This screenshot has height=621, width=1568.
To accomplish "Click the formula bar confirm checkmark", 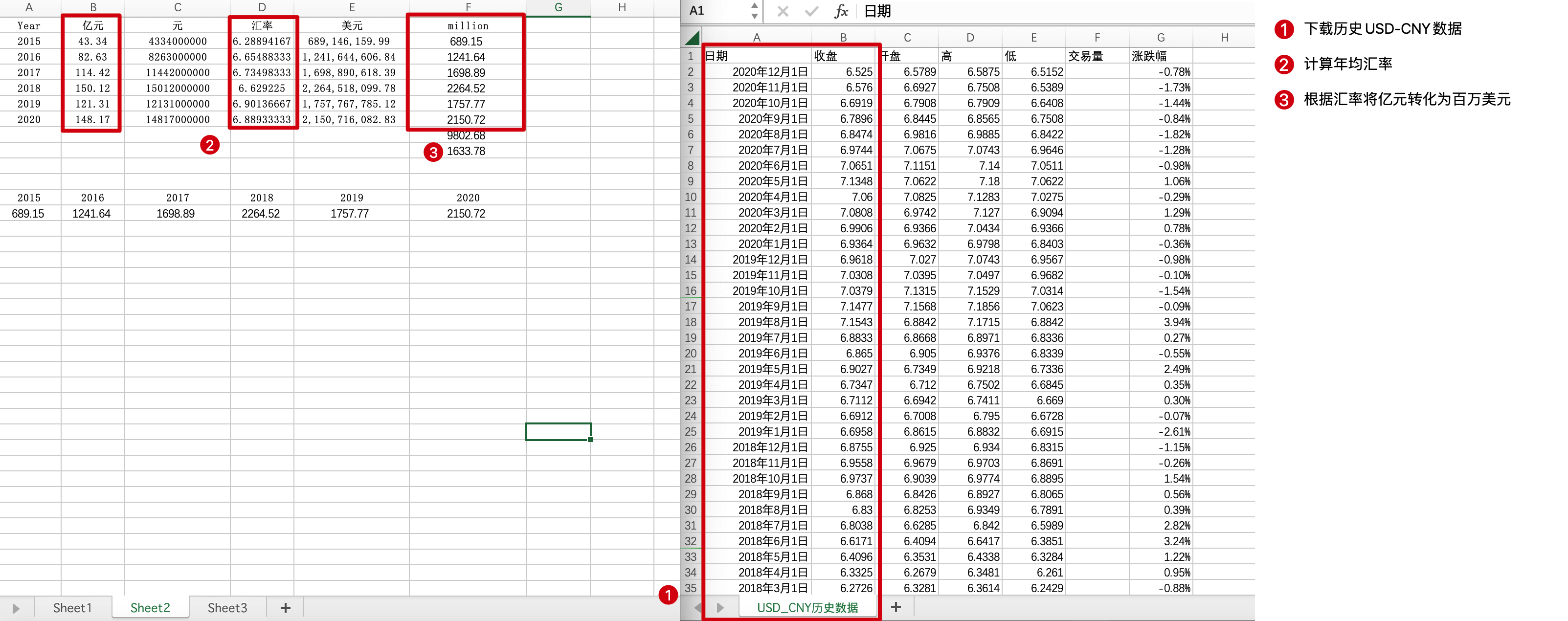I will click(811, 12).
